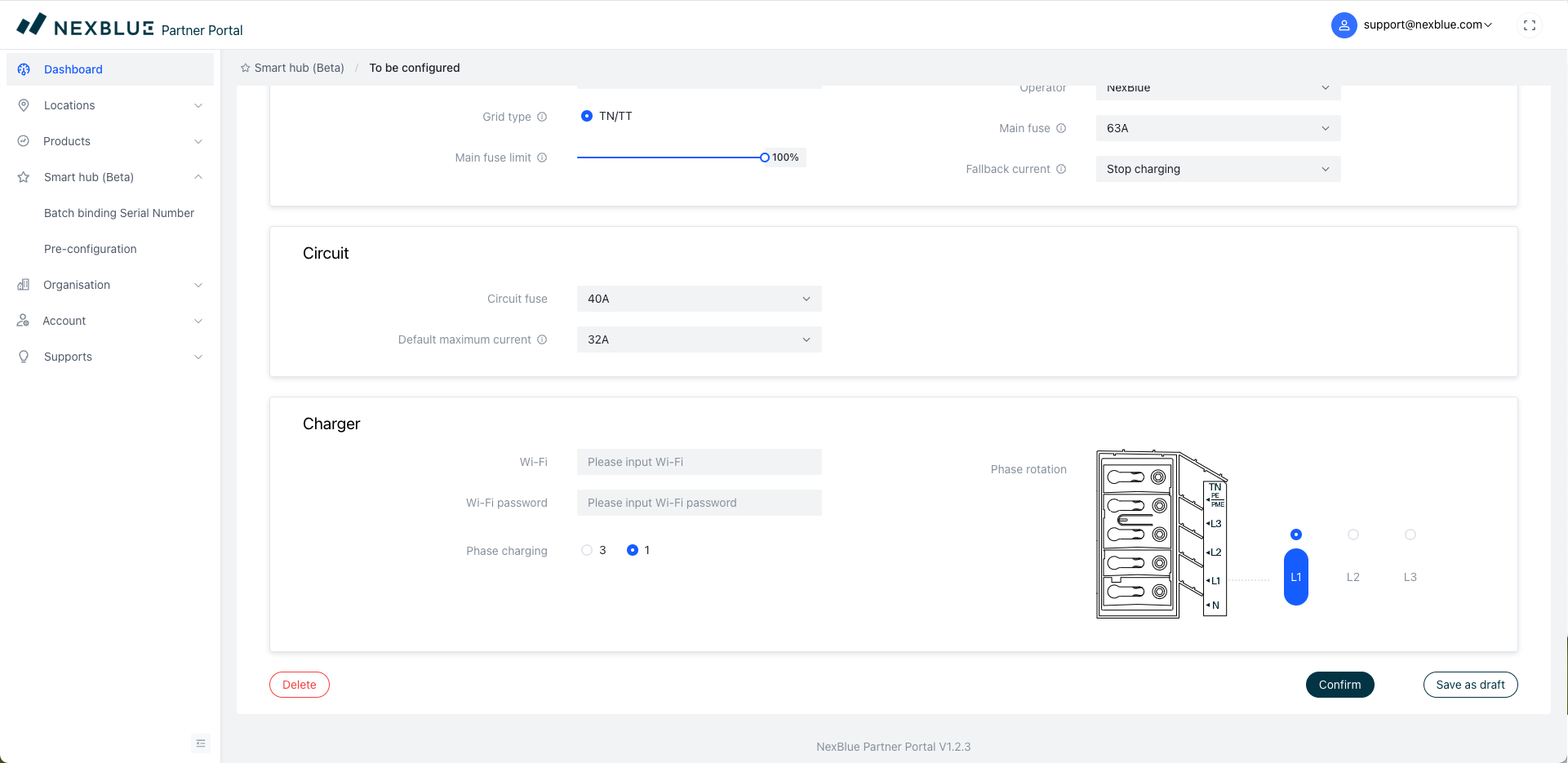1568x763 pixels.
Task: Click info icon beside Default maximum current
Action: [542, 339]
